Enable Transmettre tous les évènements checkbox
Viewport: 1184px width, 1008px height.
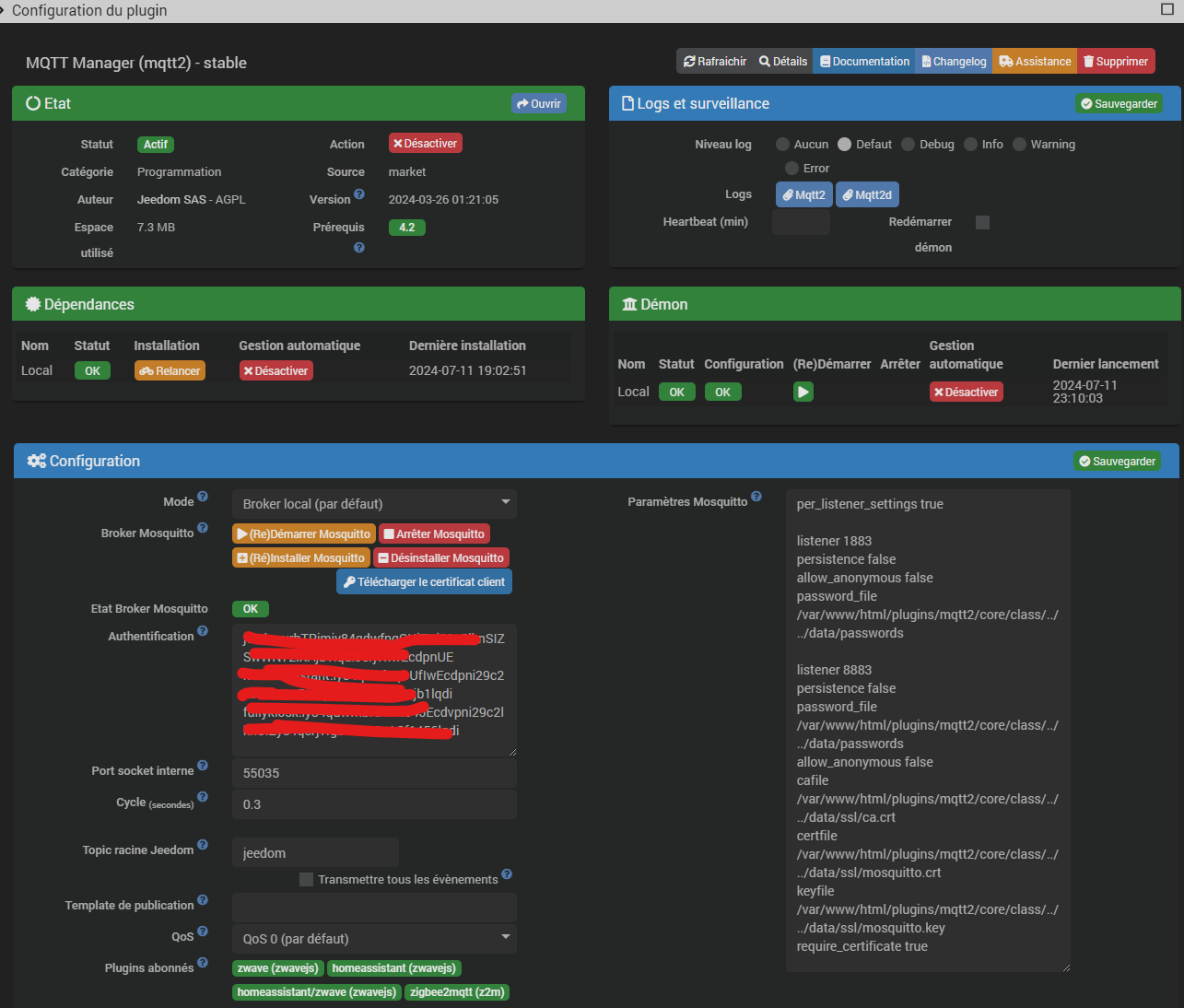tap(306, 880)
